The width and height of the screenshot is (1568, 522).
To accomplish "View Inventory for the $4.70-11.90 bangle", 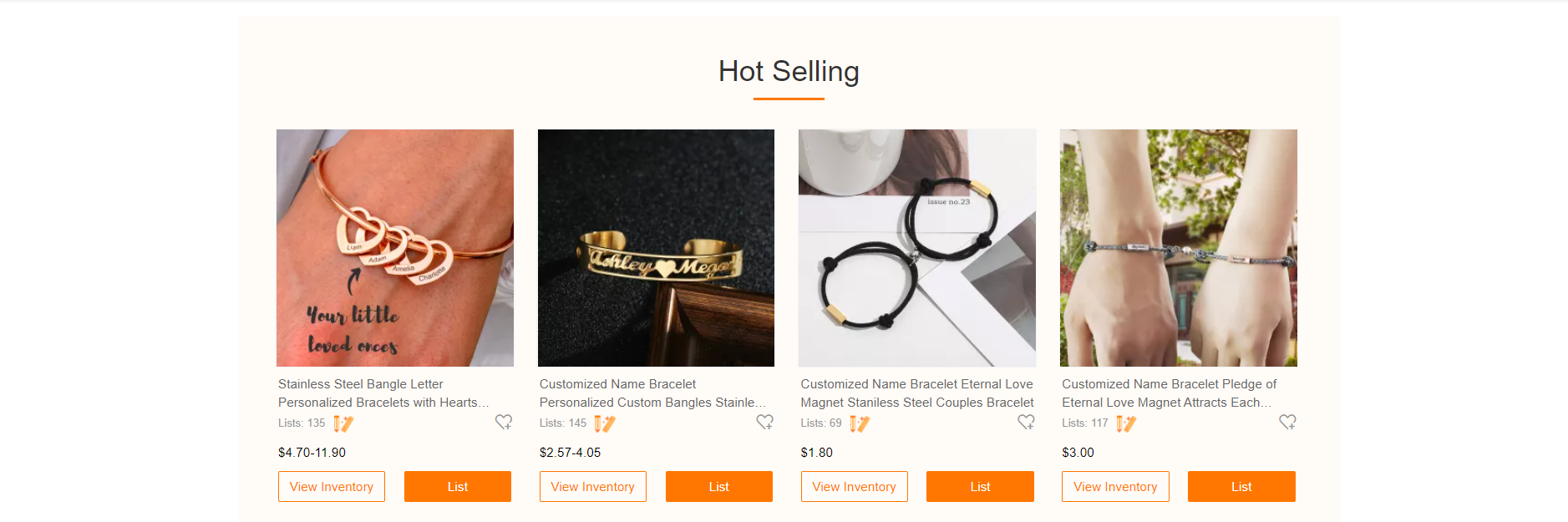I will coord(332,487).
